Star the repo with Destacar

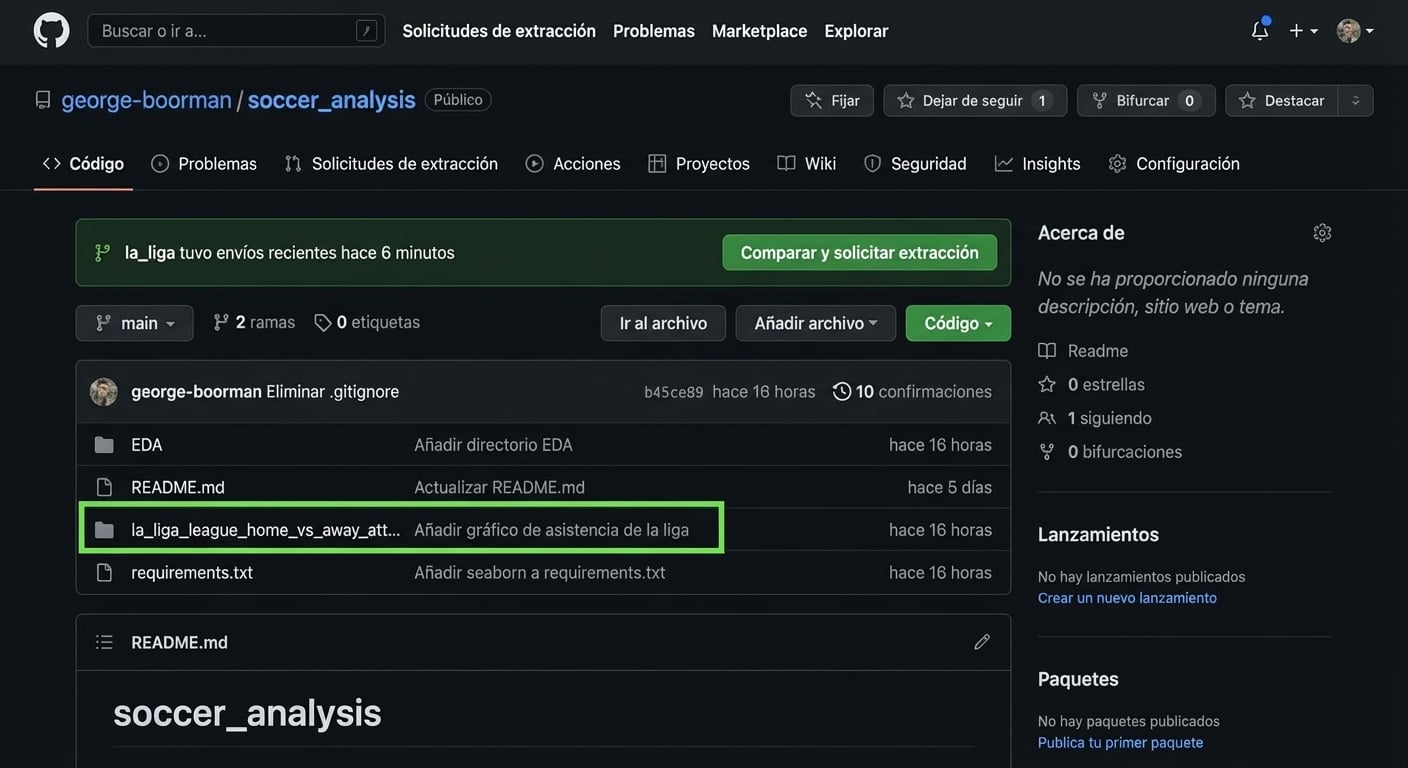click(1282, 101)
